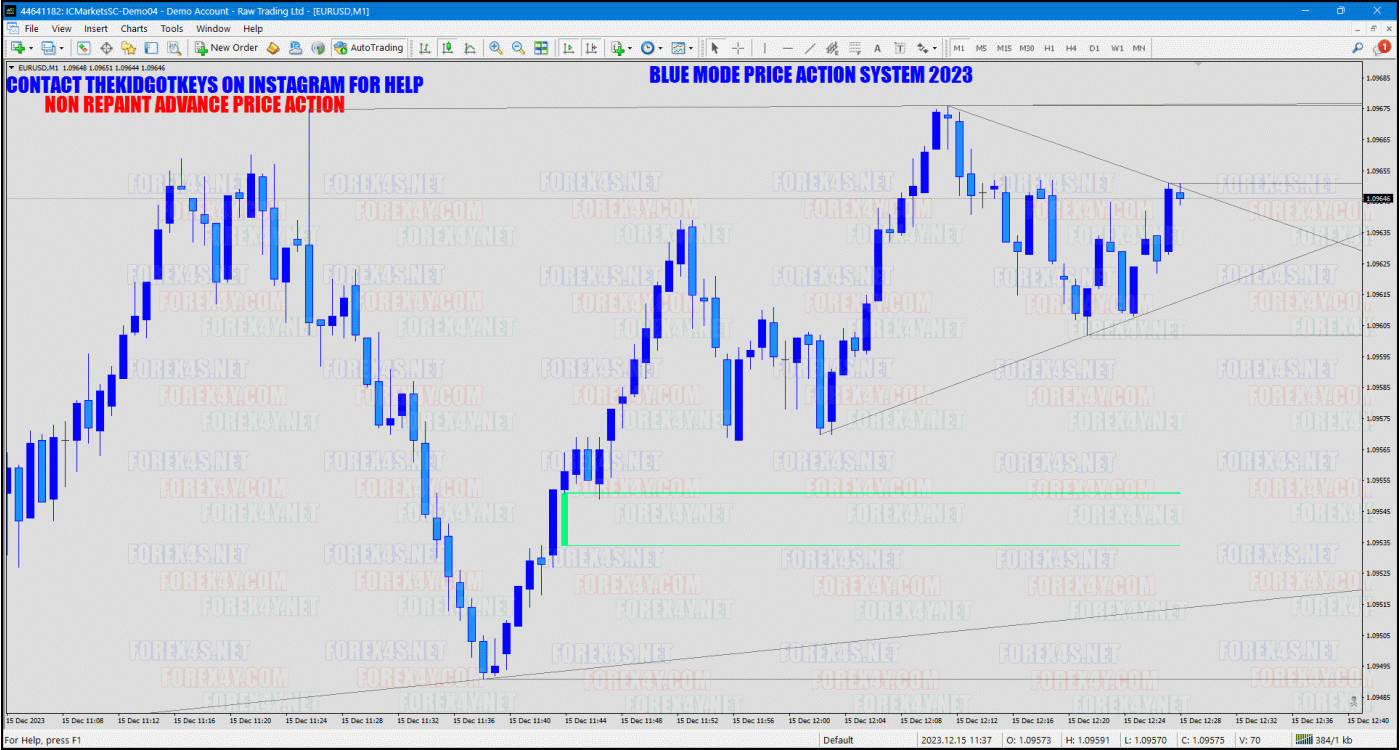The height and width of the screenshot is (750, 1400).
Task: Switch the chart to H1 timeframe
Action: [1047, 47]
